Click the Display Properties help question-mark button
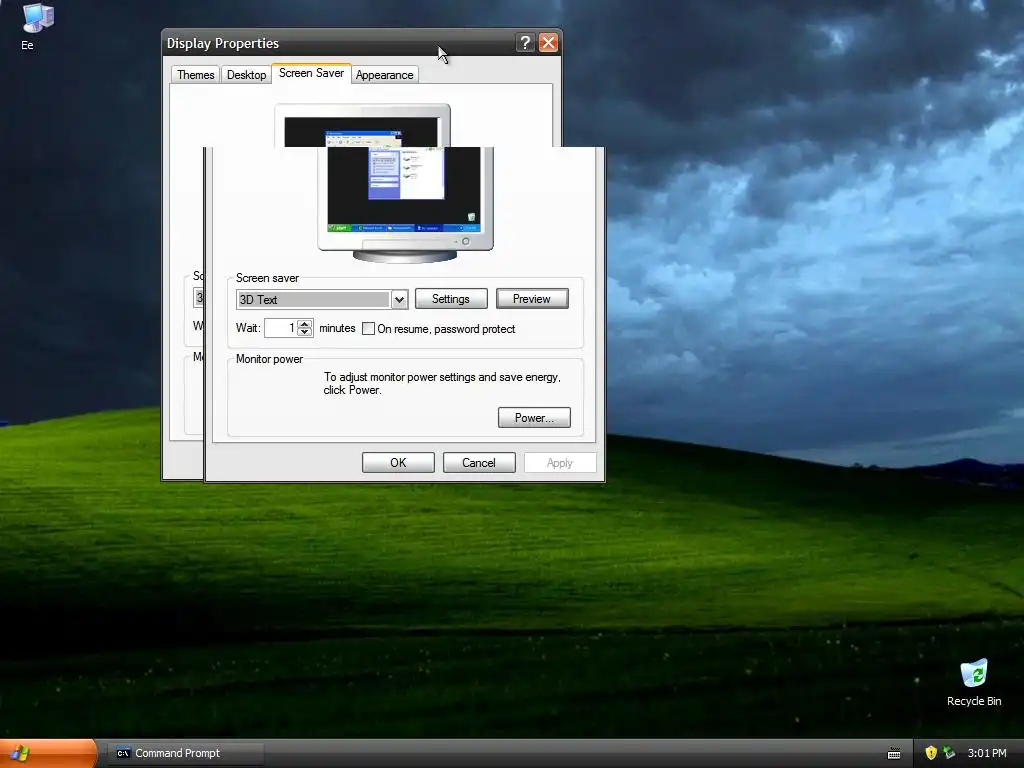Image resolution: width=1024 pixels, height=768 pixels. click(x=525, y=43)
